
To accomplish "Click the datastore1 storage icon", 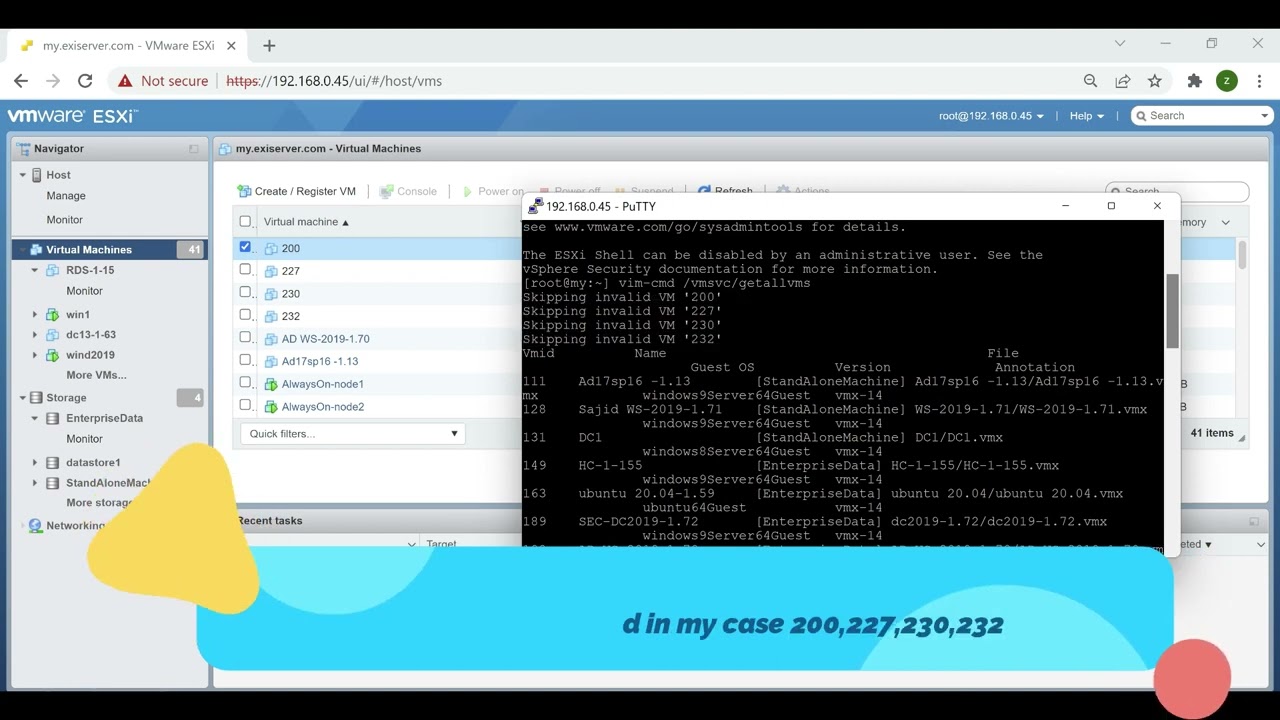I will click(53, 463).
